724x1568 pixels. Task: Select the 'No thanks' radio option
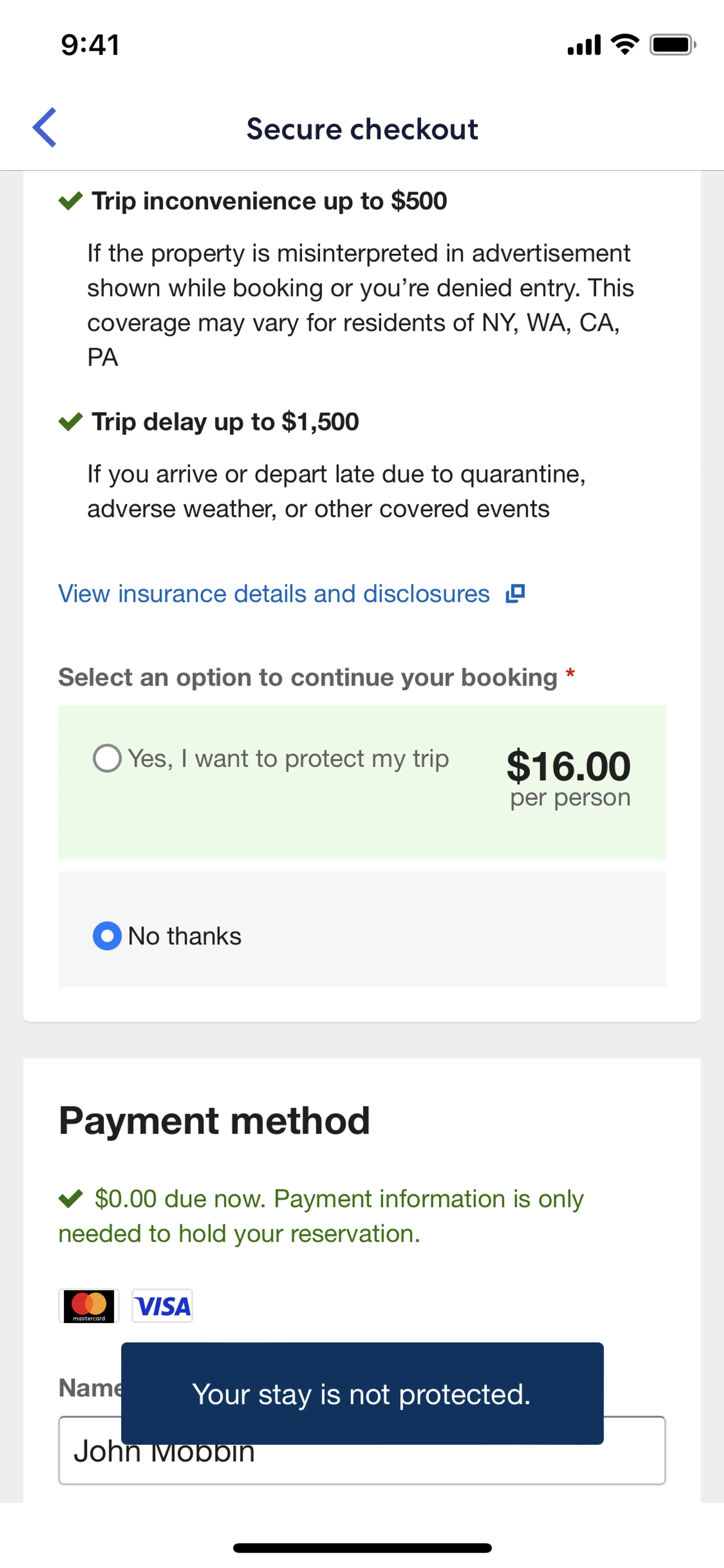click(107, 935)
